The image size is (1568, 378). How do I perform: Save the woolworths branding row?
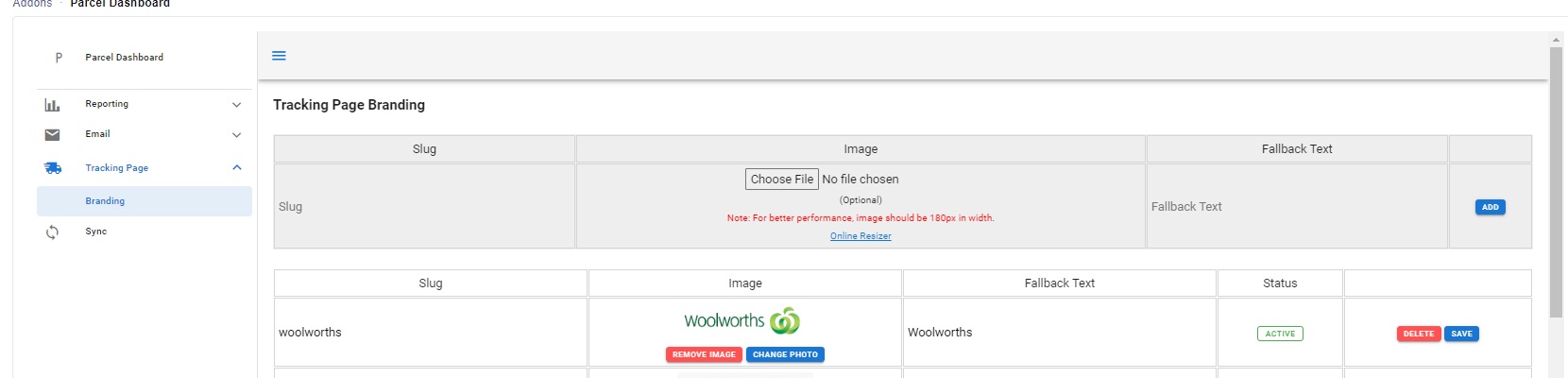tap(1461, 334)
